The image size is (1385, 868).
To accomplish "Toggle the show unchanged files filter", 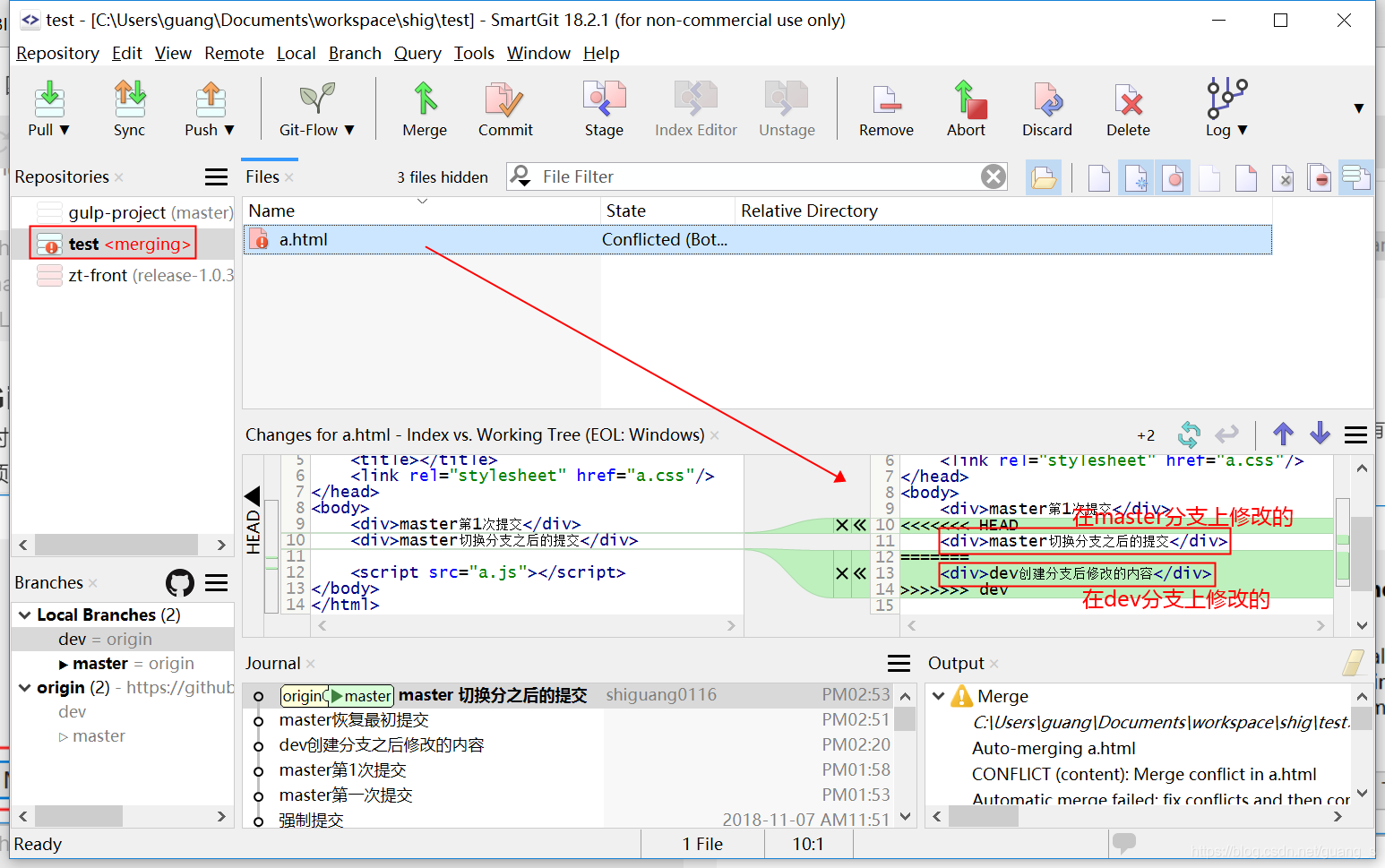I will click(x=1099, y=177).
